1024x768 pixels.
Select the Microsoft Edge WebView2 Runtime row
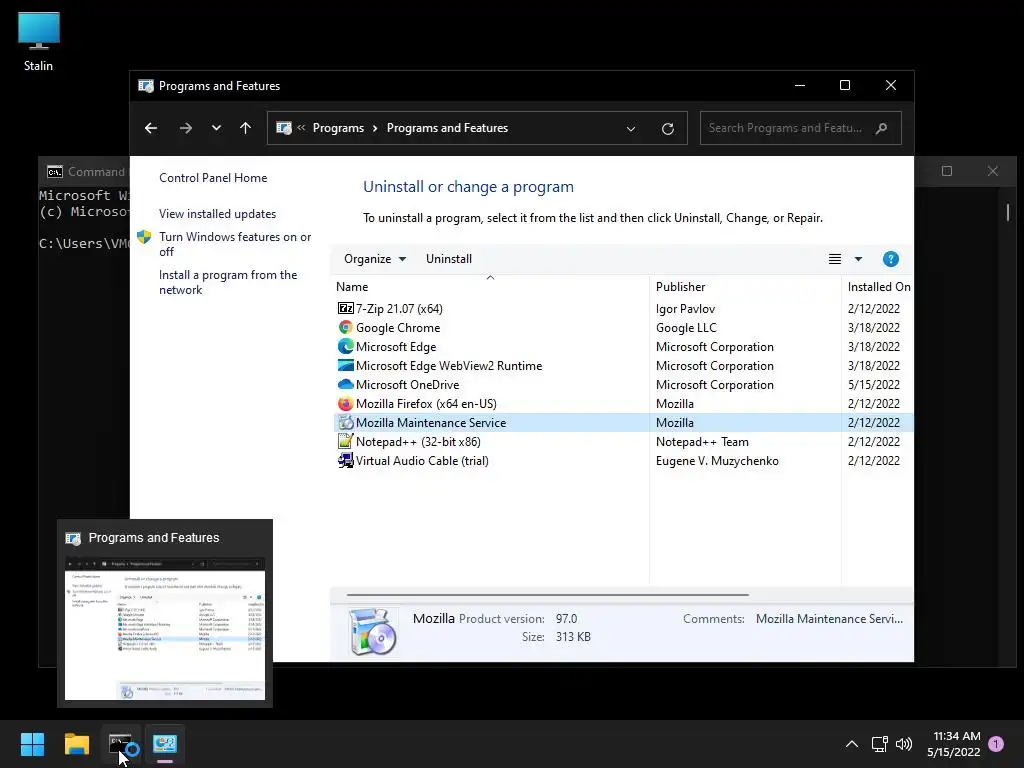click(x=623, y=365)
